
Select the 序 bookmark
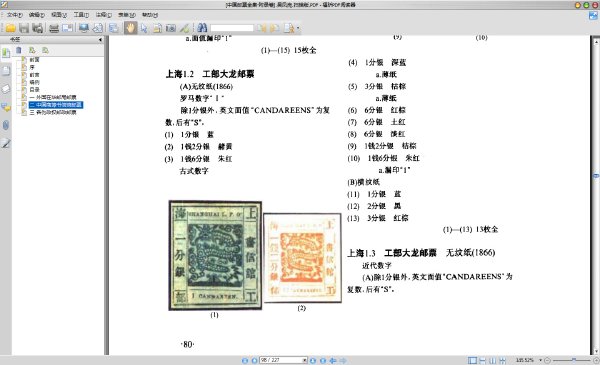pos(32,67)
